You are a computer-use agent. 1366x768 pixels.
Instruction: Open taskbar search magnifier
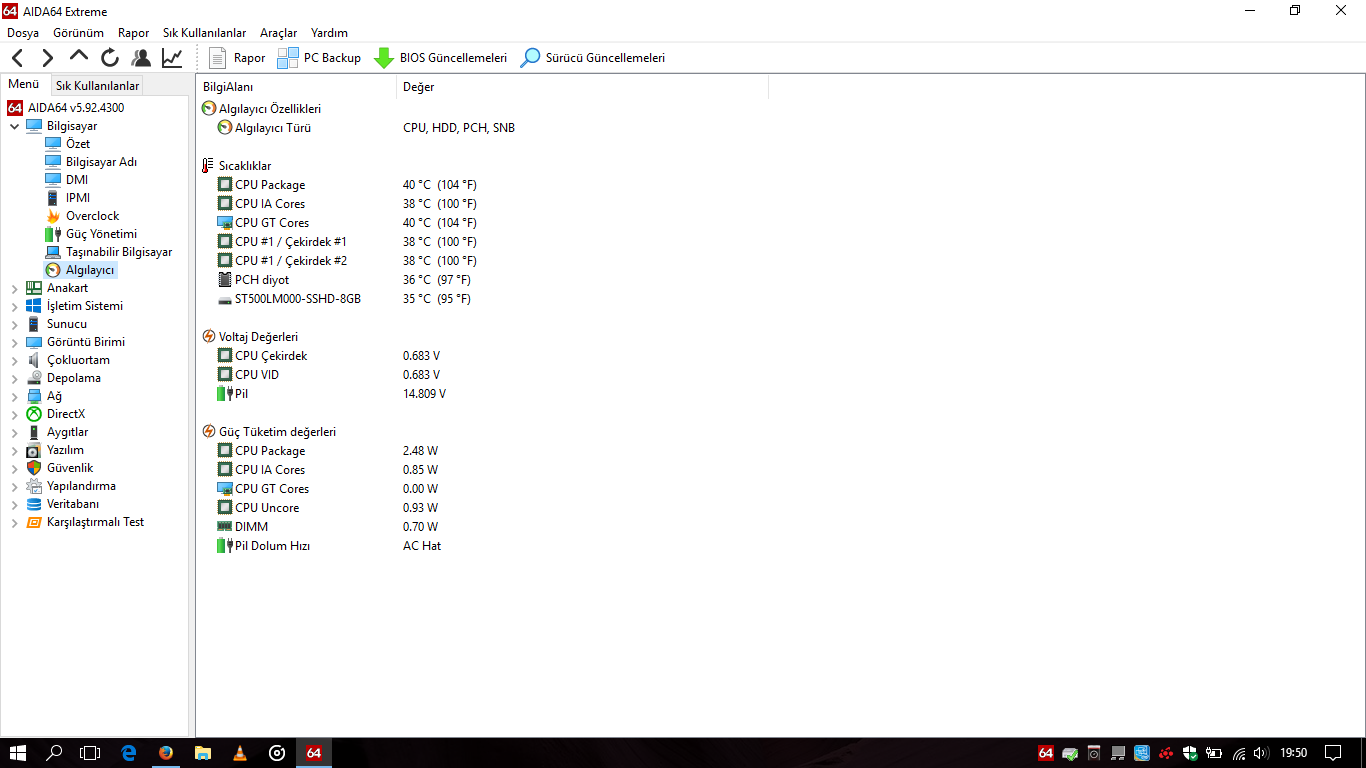(54, 753)
